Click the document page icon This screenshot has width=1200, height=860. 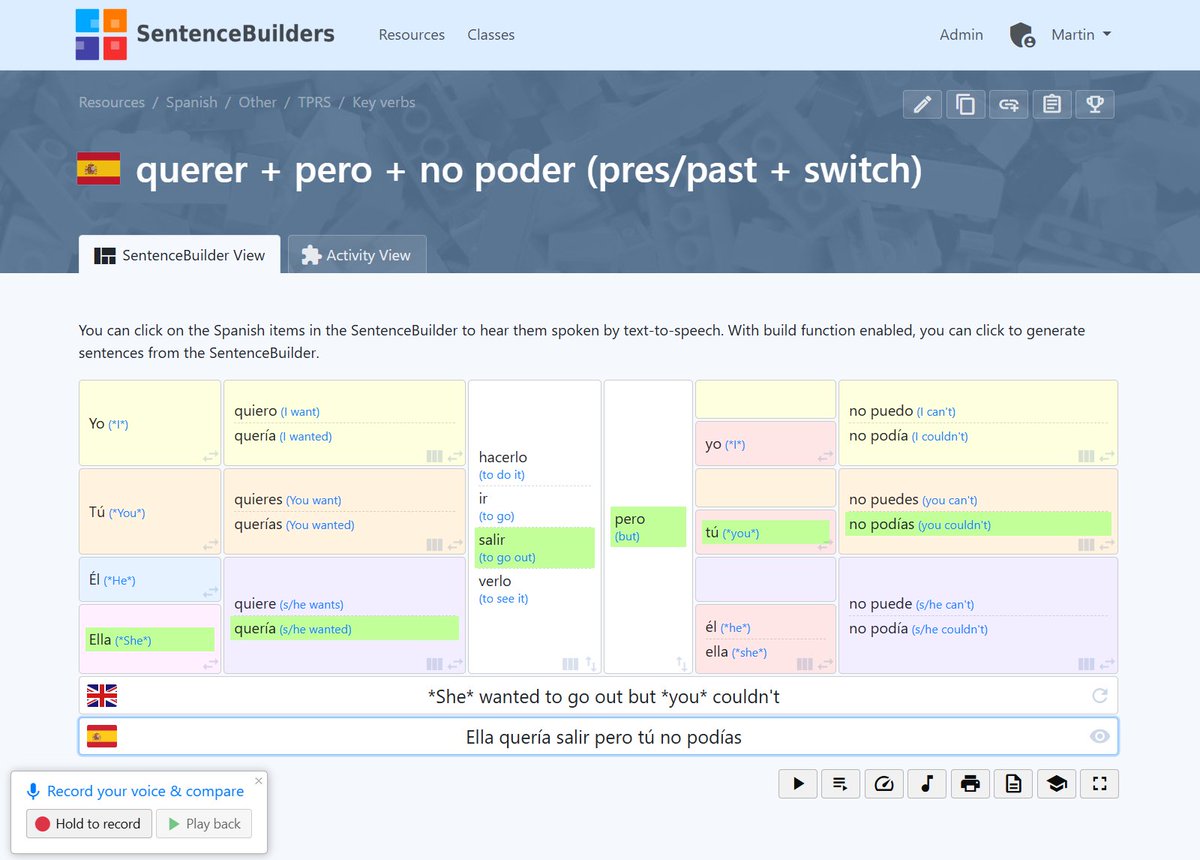pos(1013,784)
